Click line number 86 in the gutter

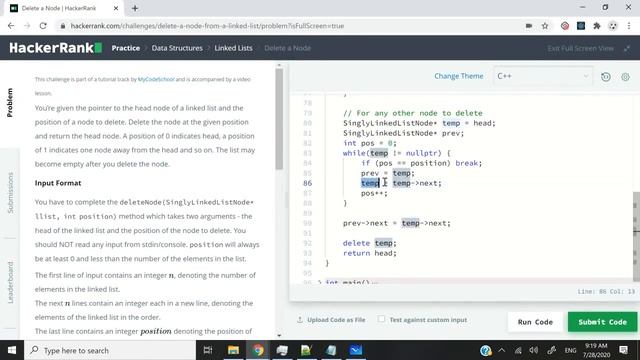click(x=307, y=183)
